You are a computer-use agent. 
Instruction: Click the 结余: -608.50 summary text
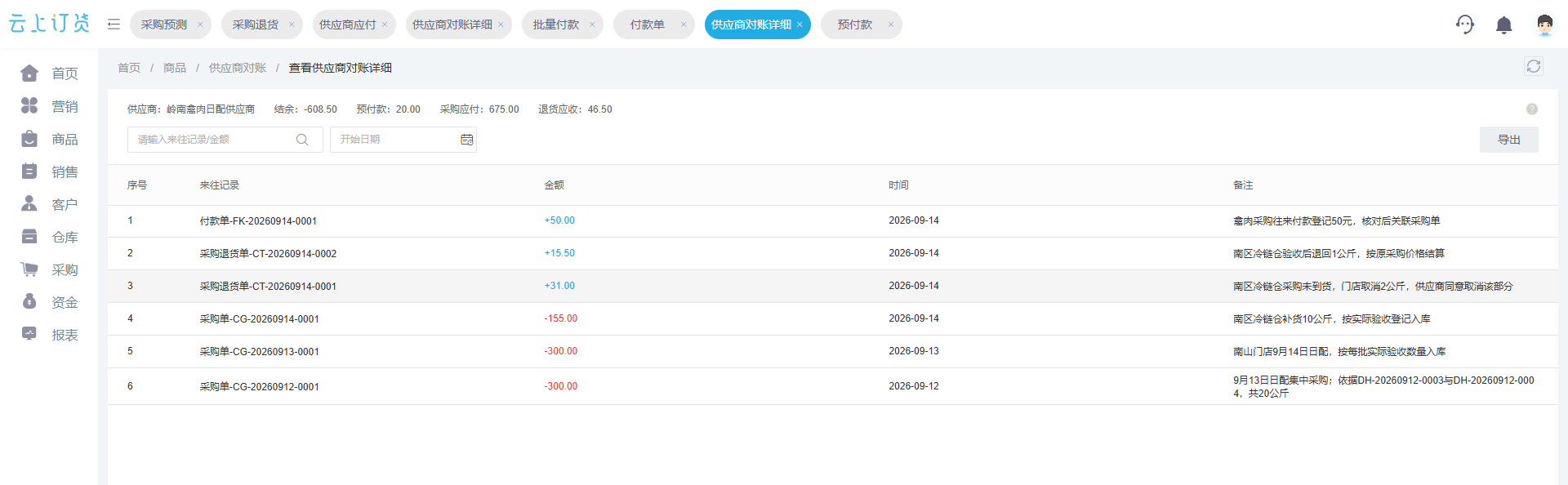tap(305, 109)
